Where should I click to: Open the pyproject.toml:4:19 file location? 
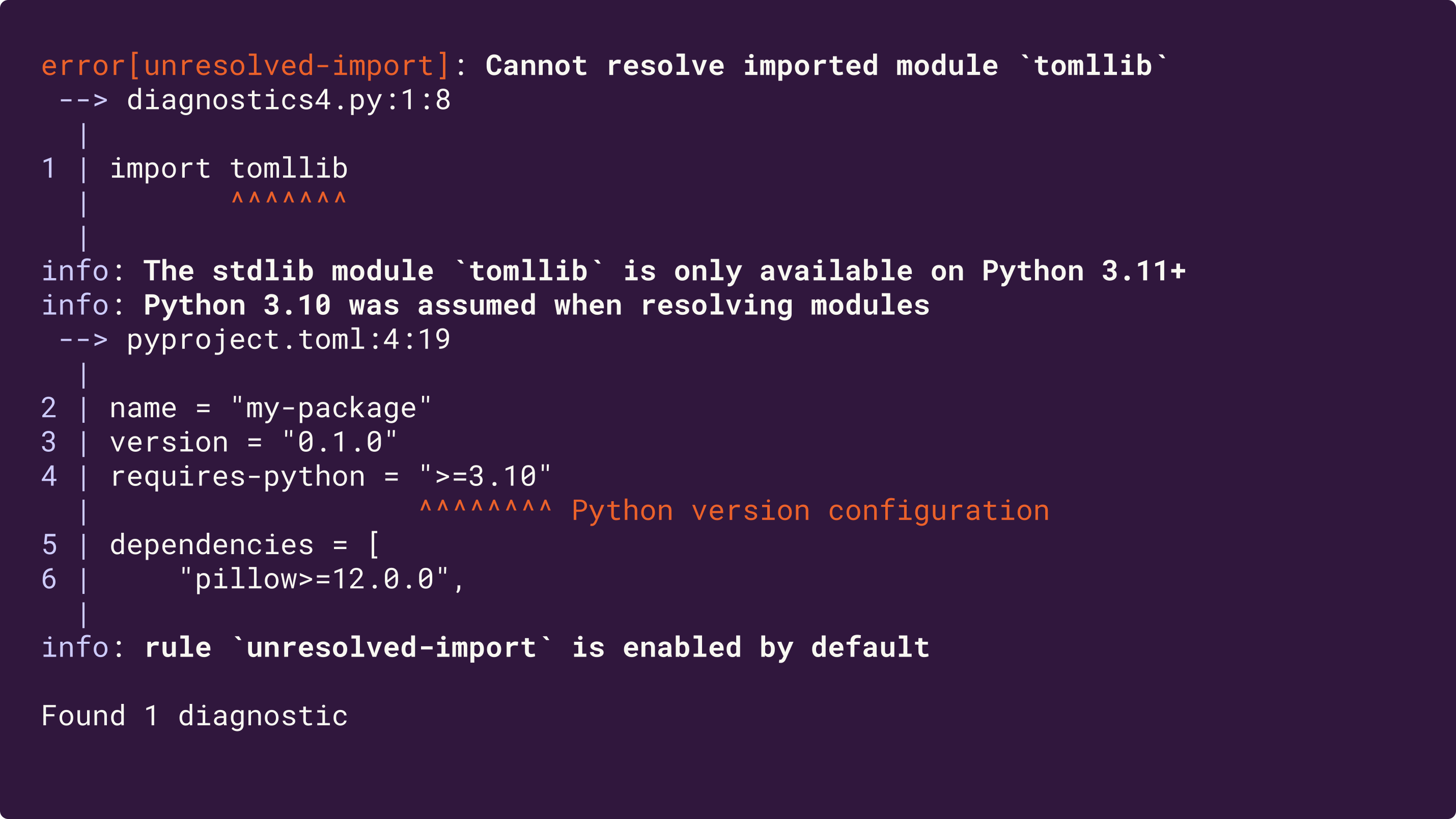[x=288, y=340]
